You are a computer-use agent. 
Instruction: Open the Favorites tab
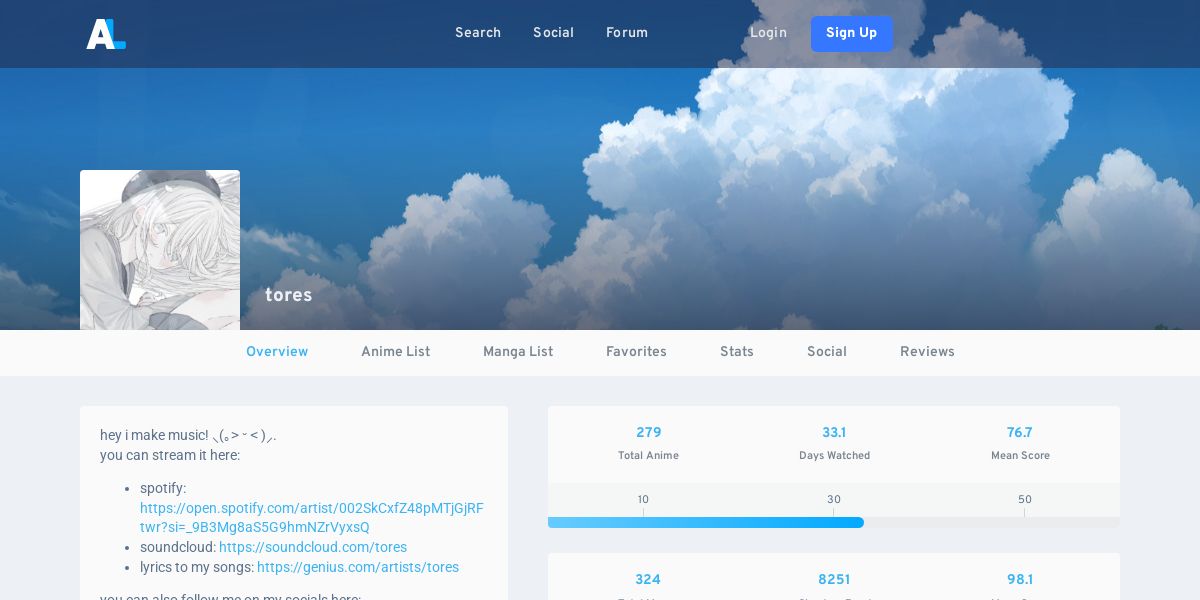636,352
